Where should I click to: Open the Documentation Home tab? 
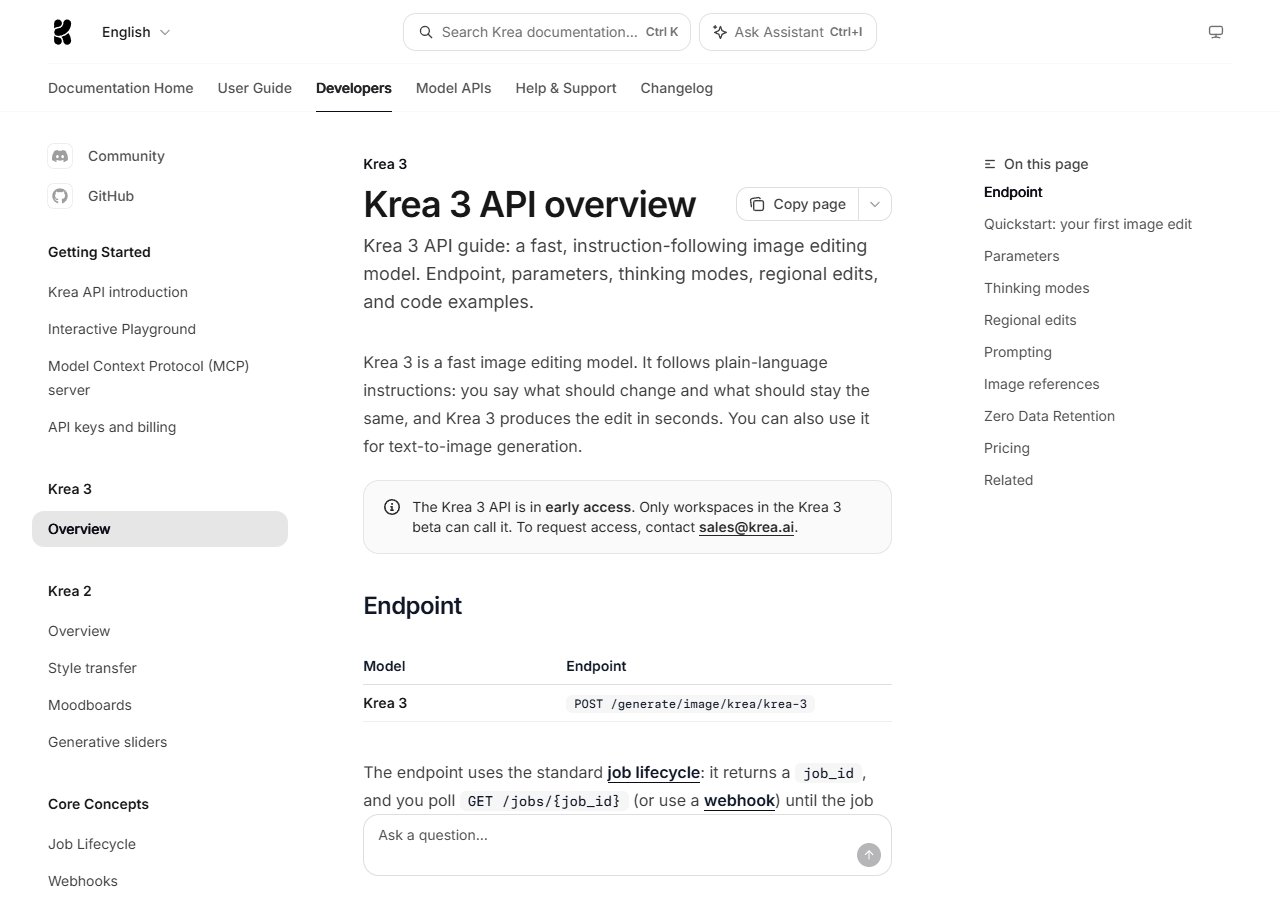coord(121,88)
